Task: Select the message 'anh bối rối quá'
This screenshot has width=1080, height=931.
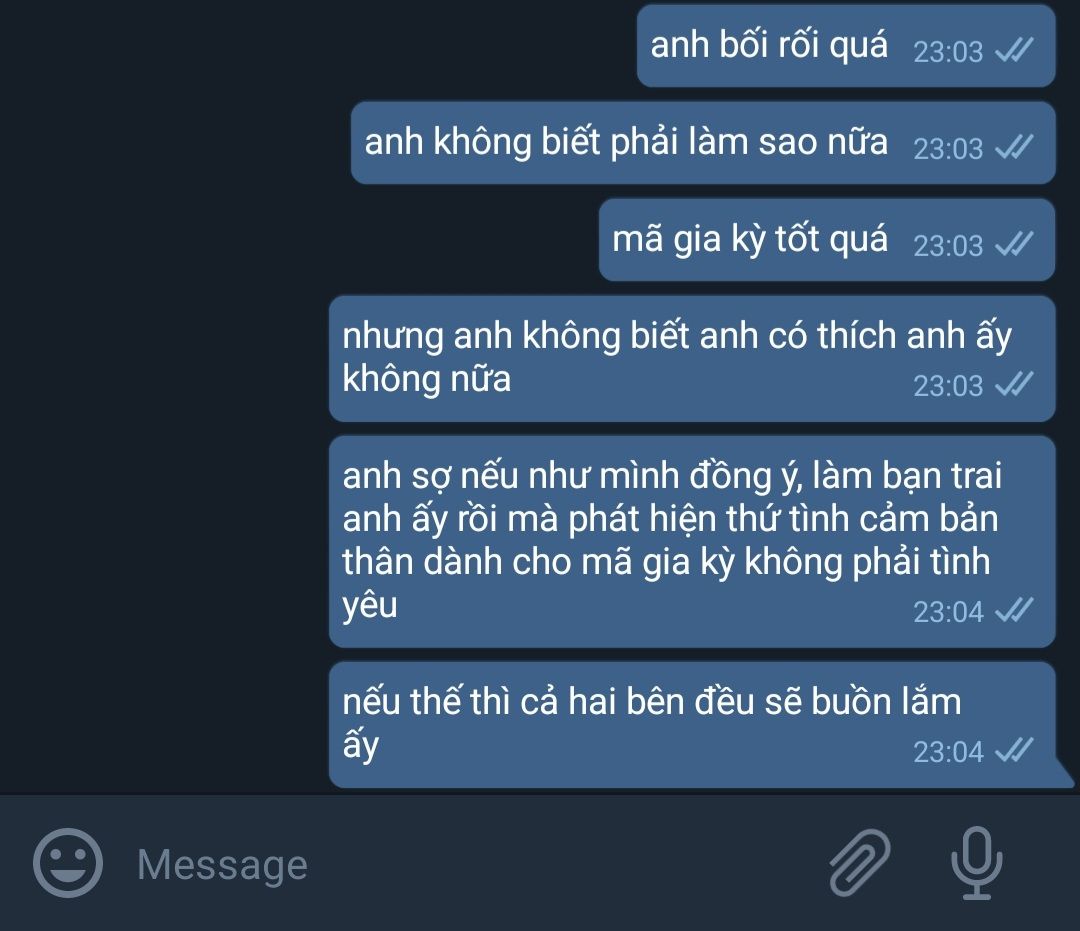Action: 846,46
